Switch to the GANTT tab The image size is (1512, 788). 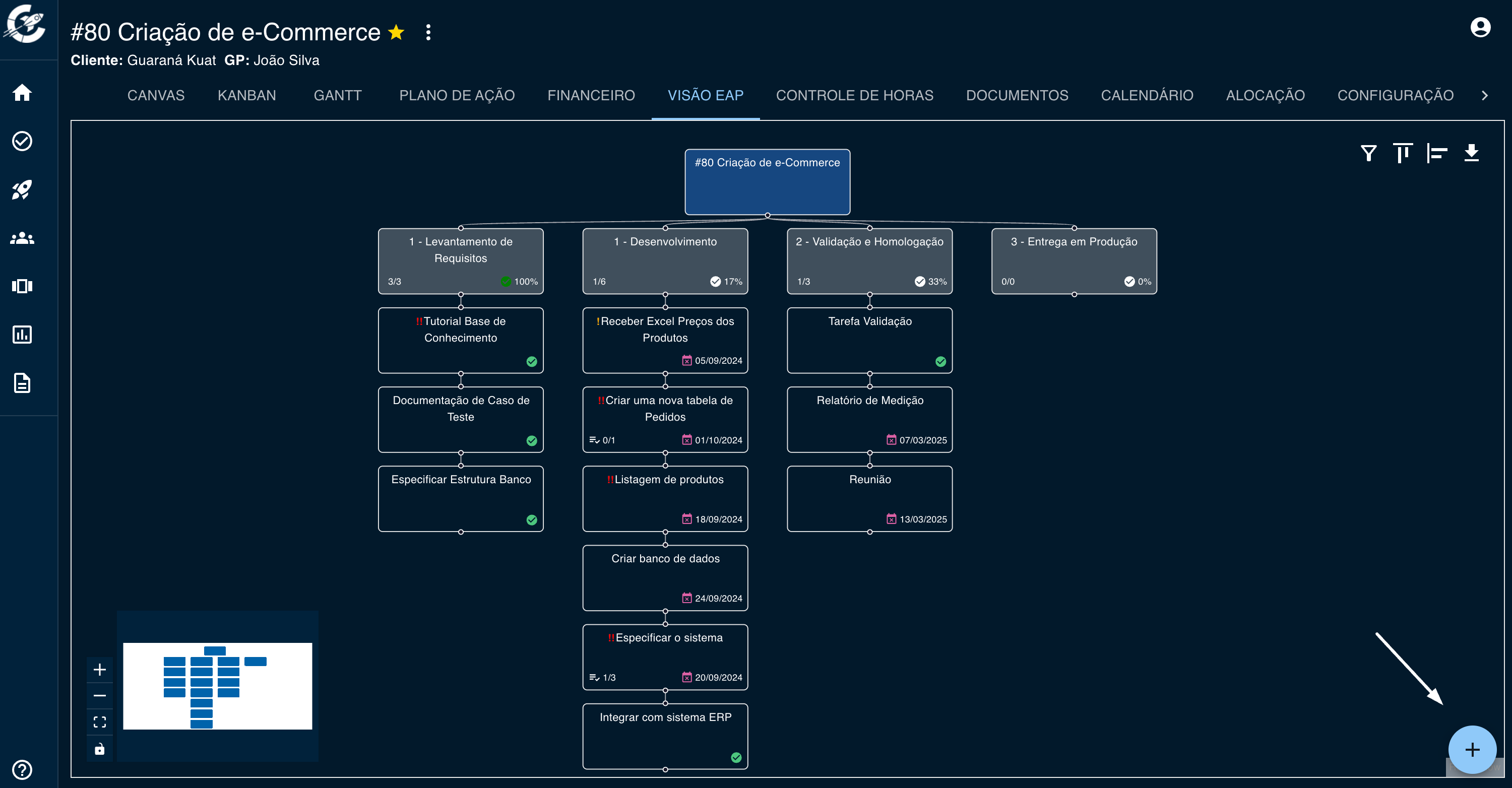[338, 95]
